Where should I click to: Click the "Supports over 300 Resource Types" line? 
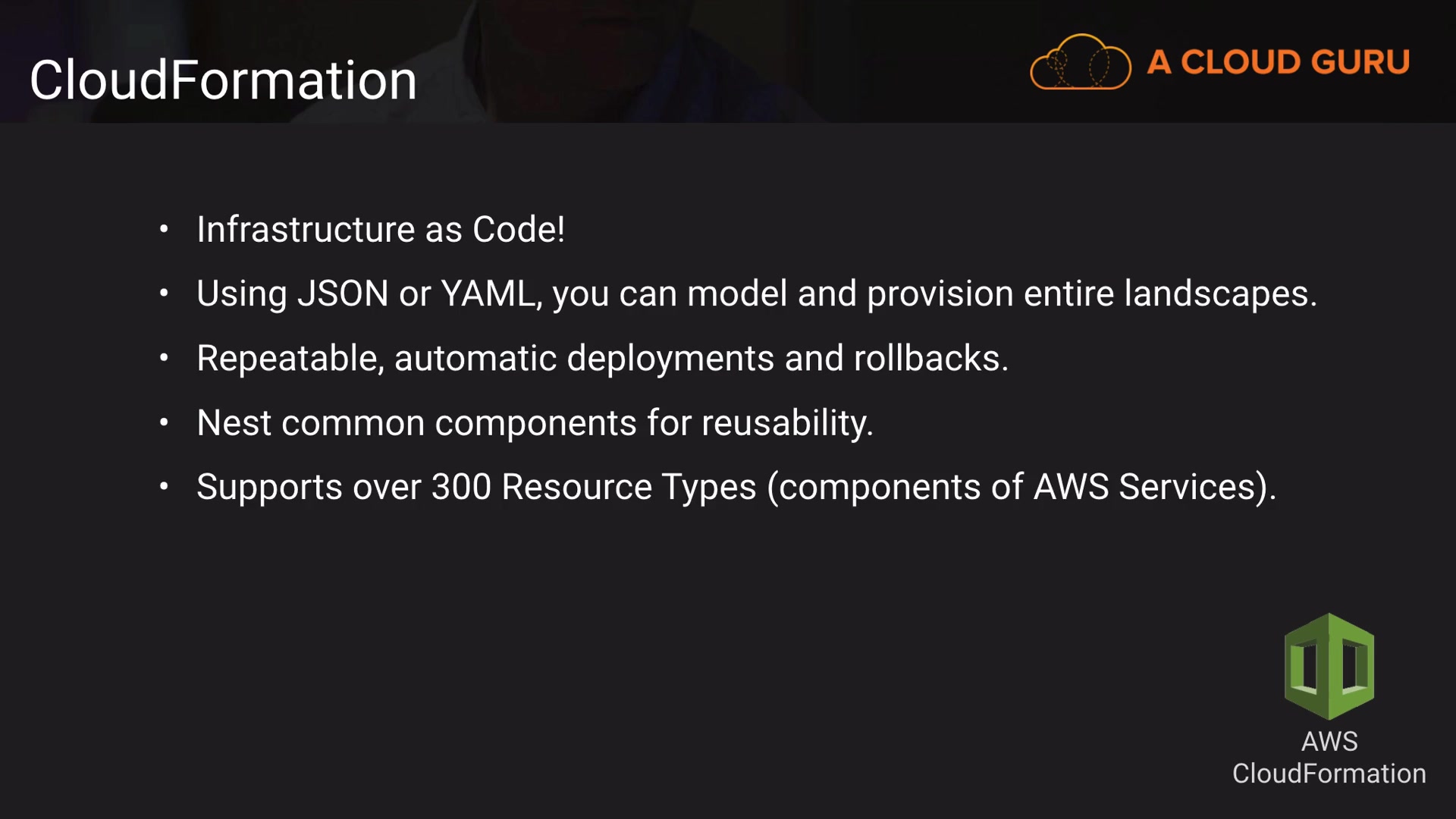[736, 487]
